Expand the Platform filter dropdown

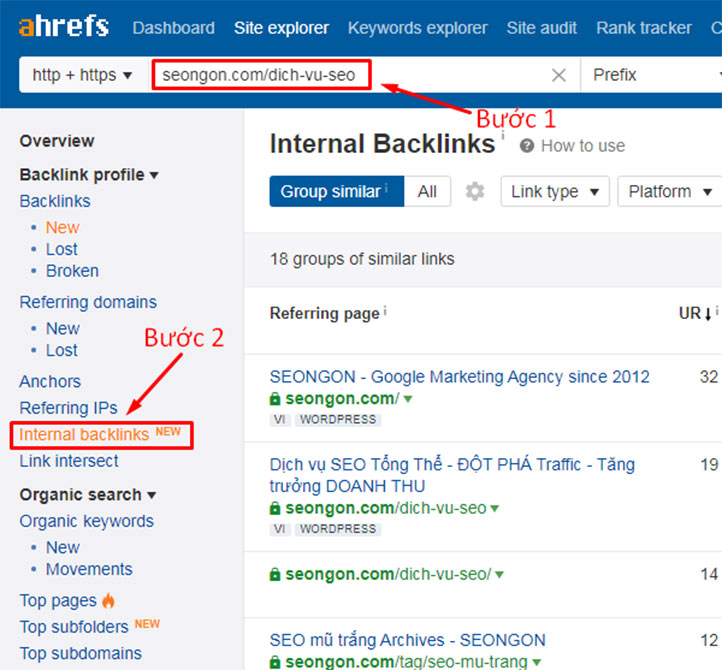670,191
